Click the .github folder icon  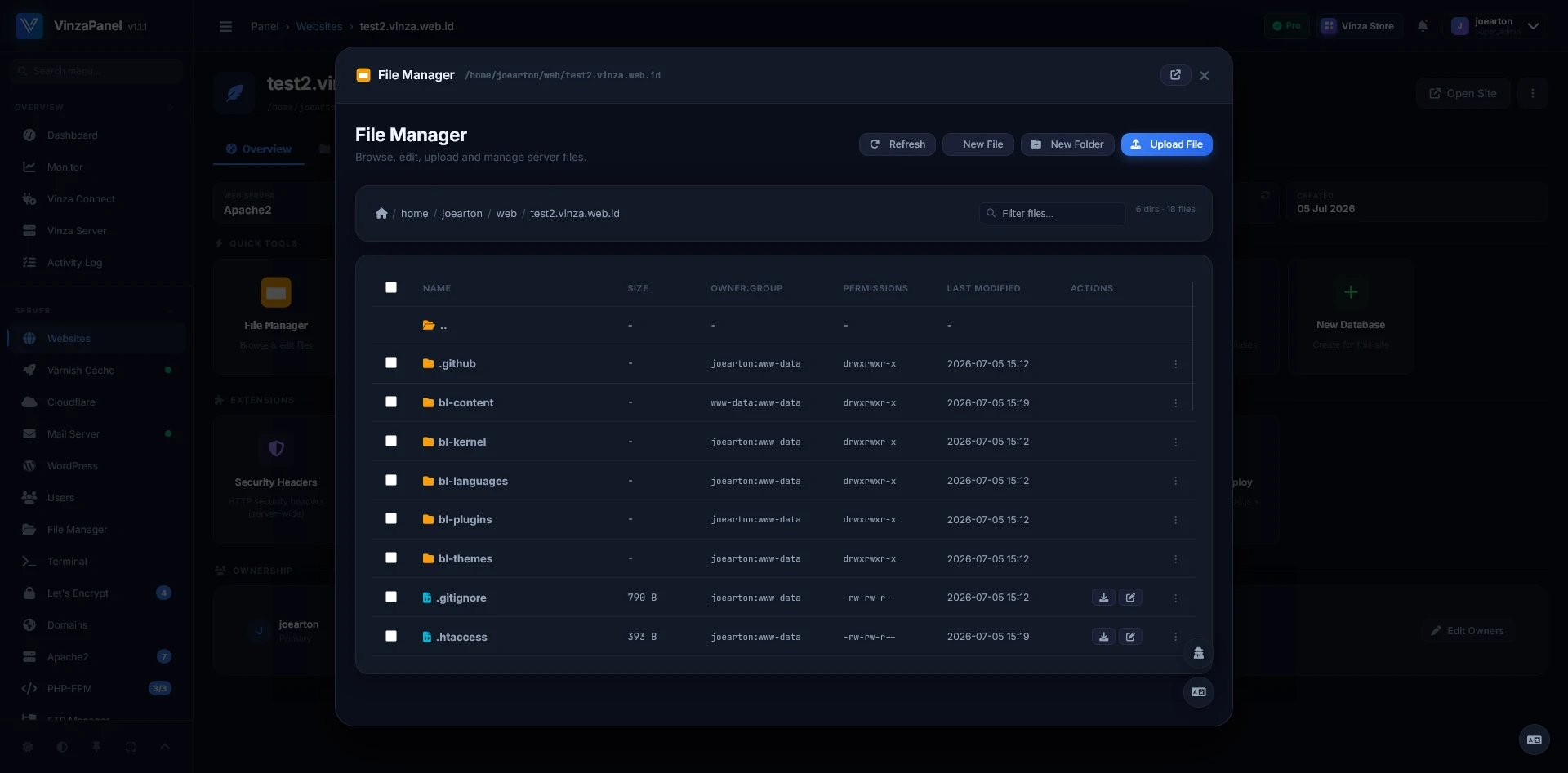point(428,363)
